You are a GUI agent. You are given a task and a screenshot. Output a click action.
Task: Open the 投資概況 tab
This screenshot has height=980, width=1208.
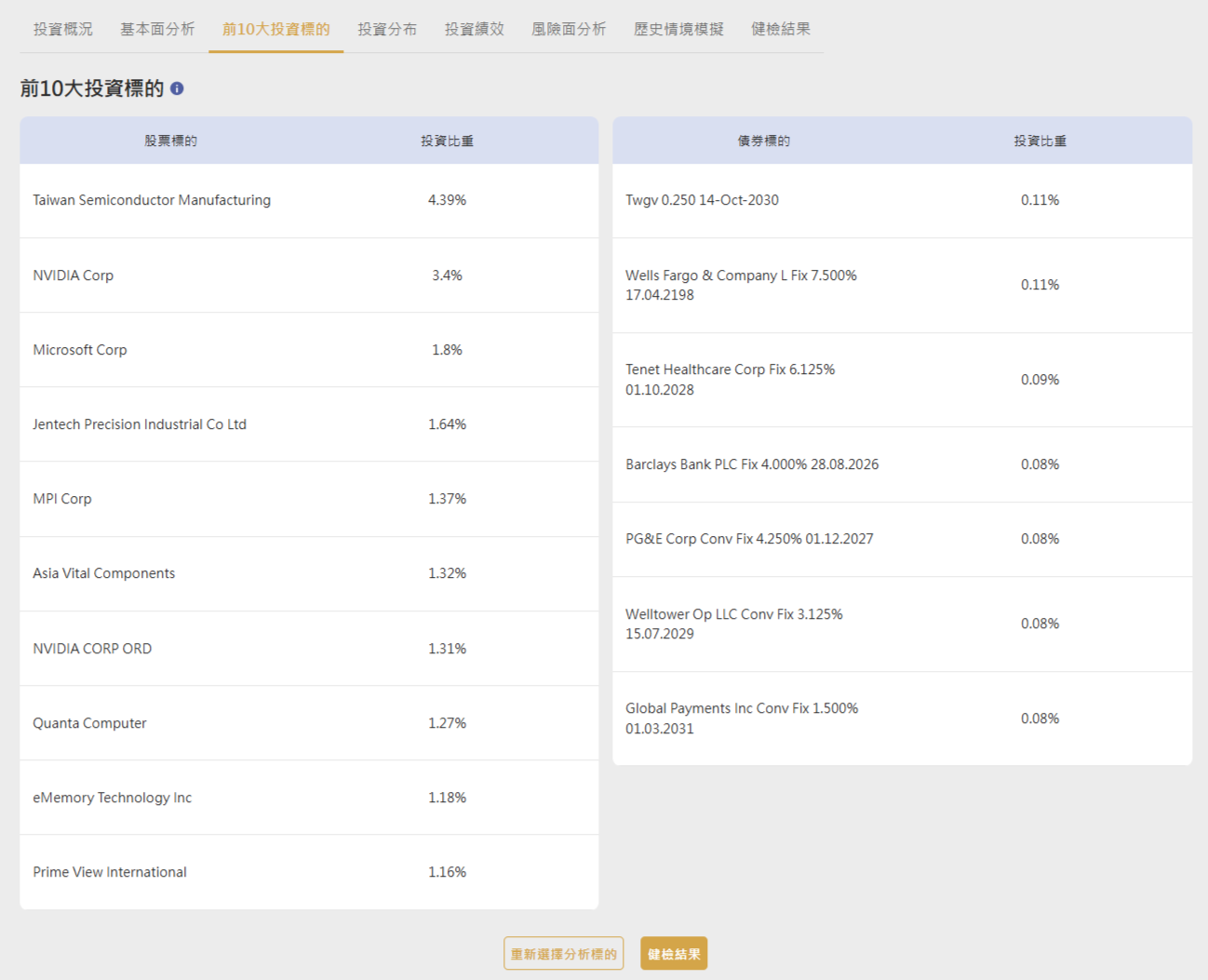click(x=63, y=29)
